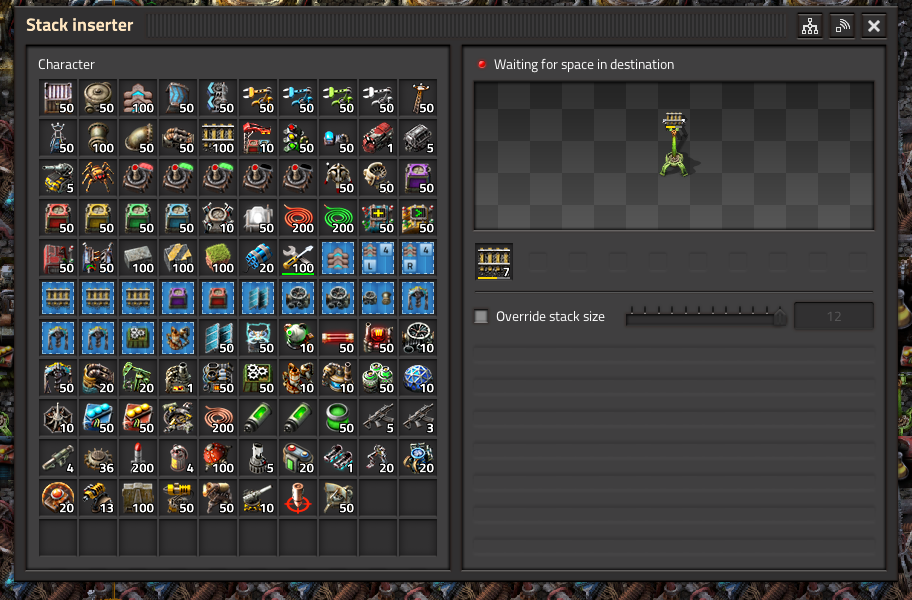The height and width of the screenshot is (600, 912).
Task: Pick up the green pumpjack stack of 20
Action: click(x=138, y=378)
